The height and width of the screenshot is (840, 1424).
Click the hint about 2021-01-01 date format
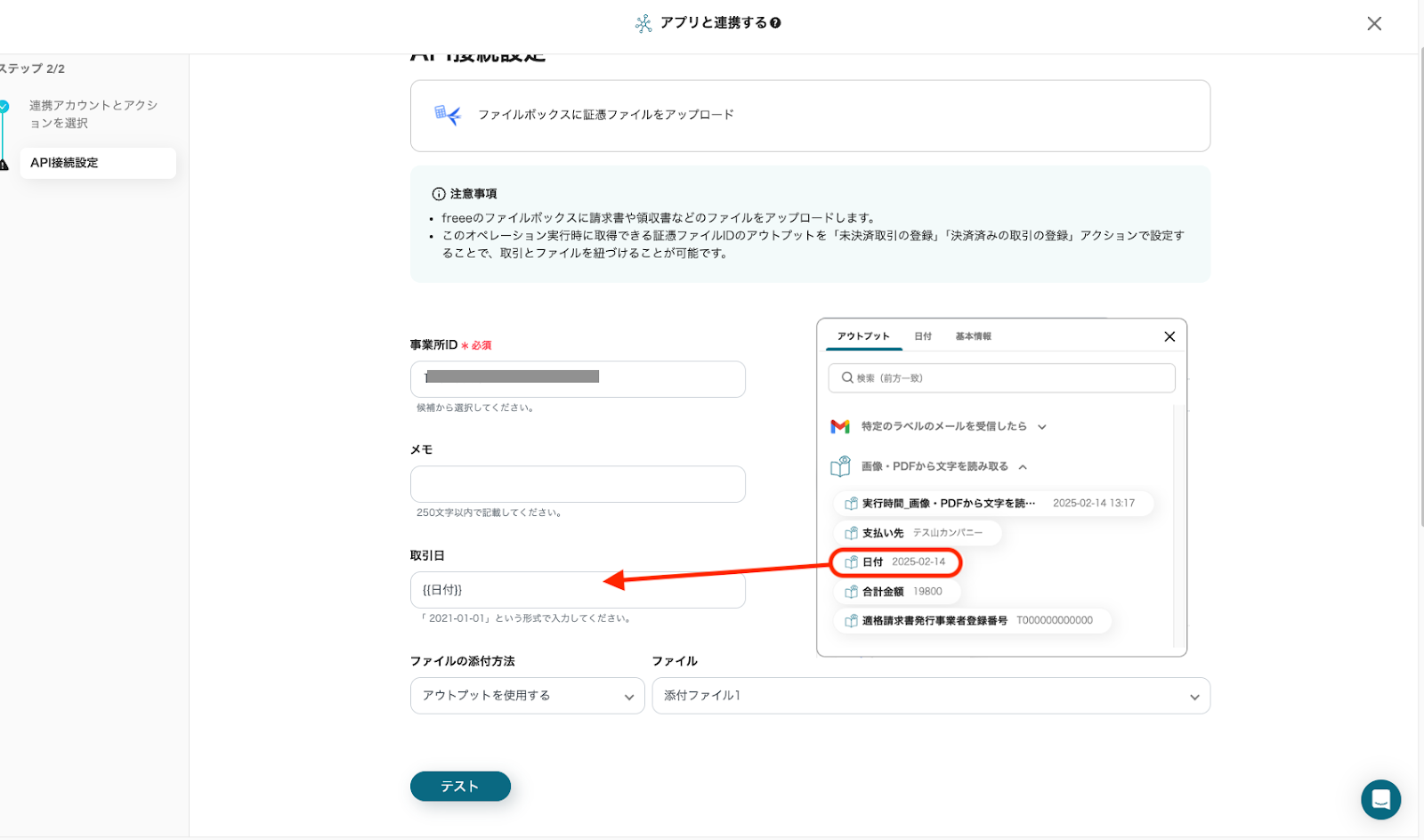(526, 618)
